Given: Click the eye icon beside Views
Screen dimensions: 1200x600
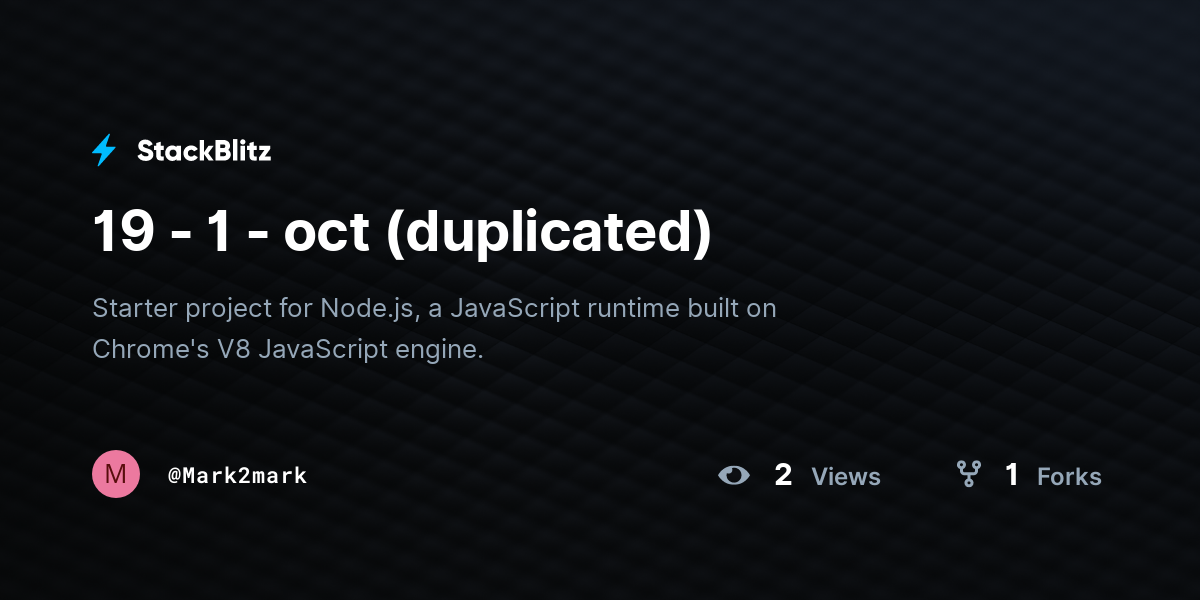Looking at the screenshot, I should pyautogui.click(x=734, y=475).
